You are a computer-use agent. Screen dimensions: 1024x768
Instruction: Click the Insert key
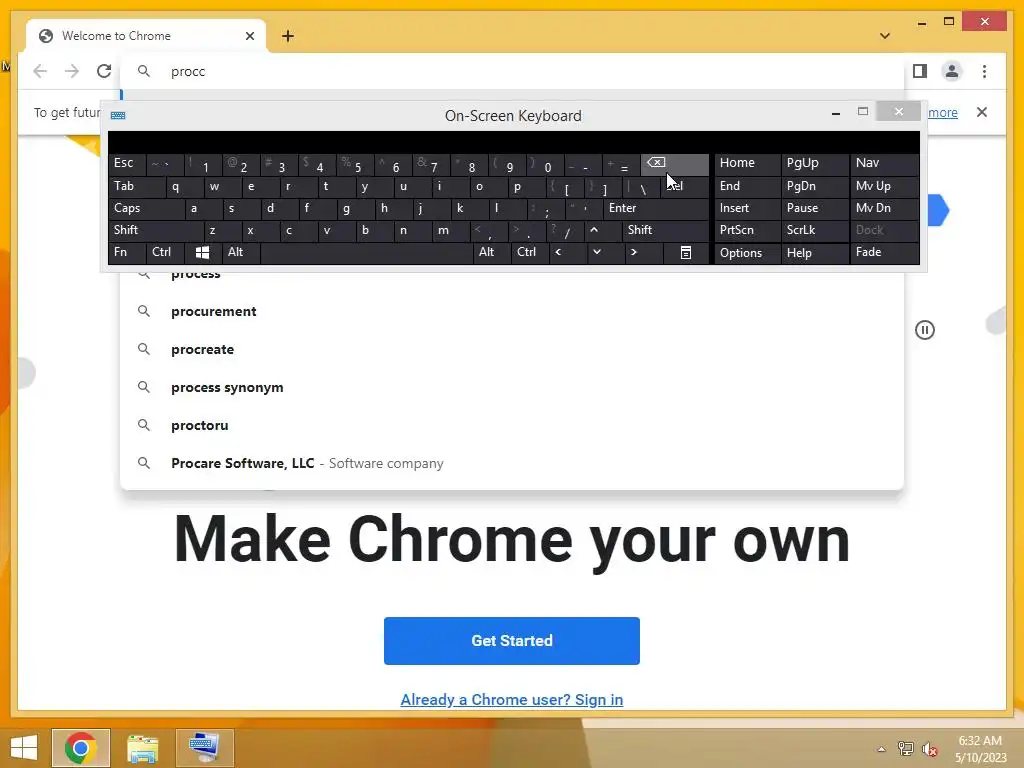(x=748, y=208)
